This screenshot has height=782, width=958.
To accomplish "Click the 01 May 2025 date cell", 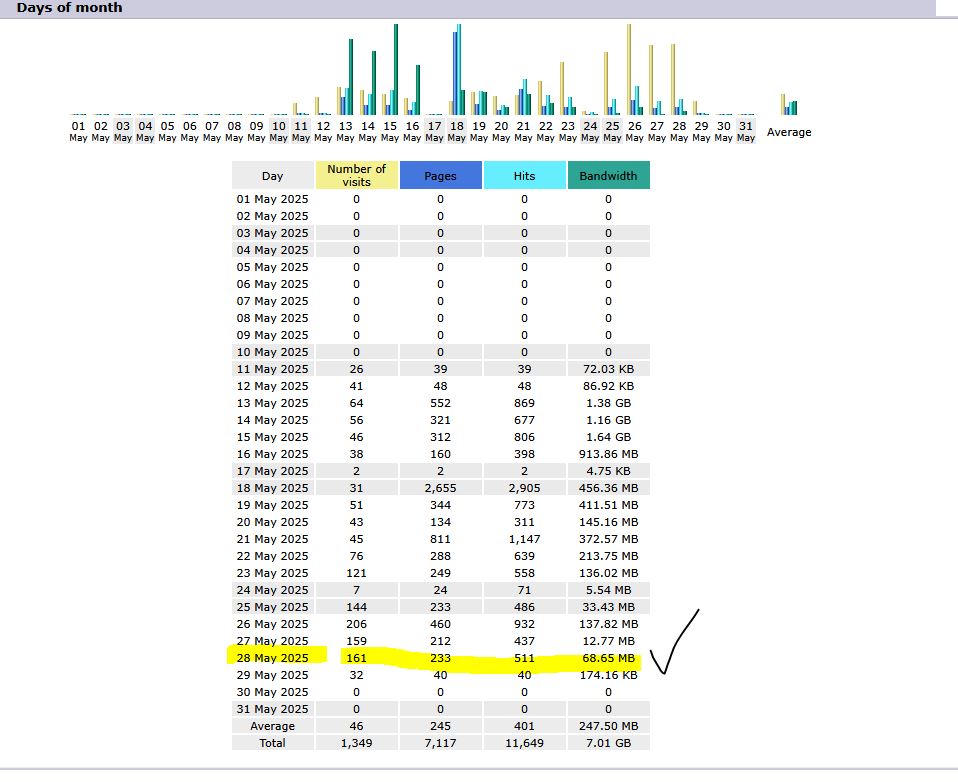I will 272,199.
